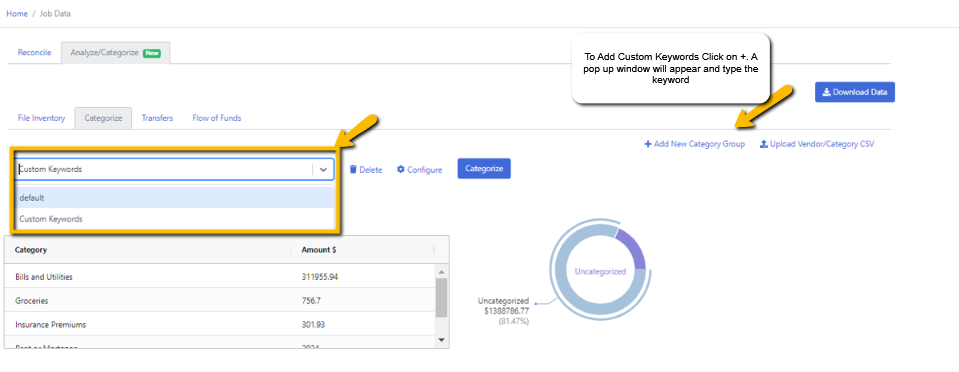This screenshot has height=372, width=959.
Task: Click the upload icon for Vendor/Category CSV
Action: click(x=763, y=144)
